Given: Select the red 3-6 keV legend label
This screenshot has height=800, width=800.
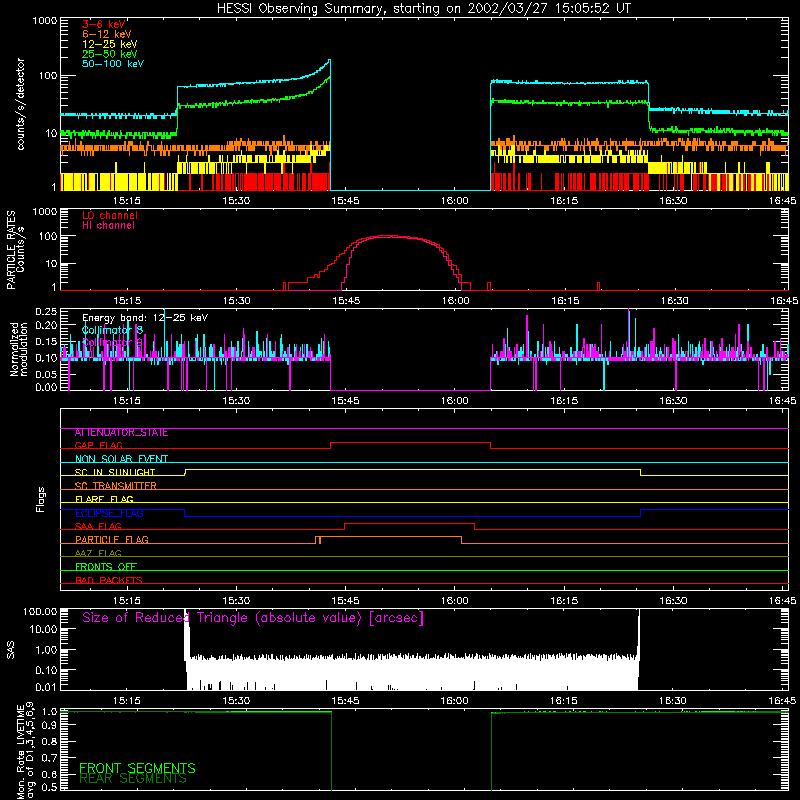Looking at the screenshot, I should [x=104, y=24].
